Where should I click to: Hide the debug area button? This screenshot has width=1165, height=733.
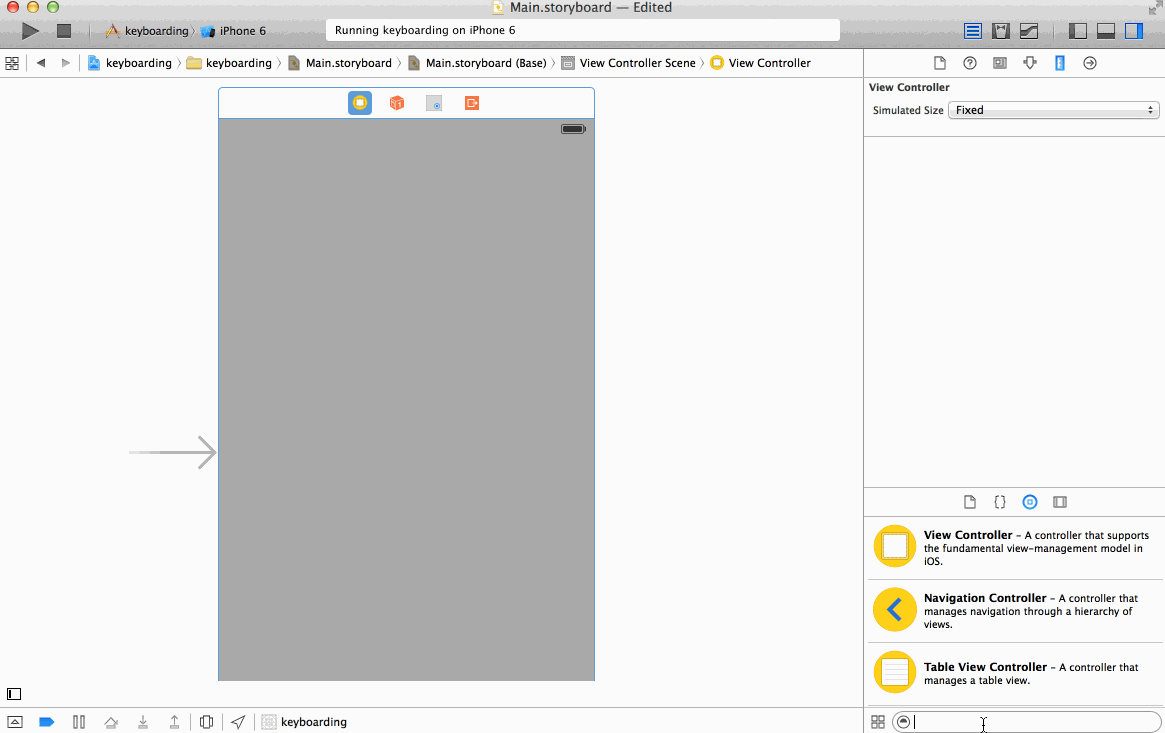pos(15,722)
